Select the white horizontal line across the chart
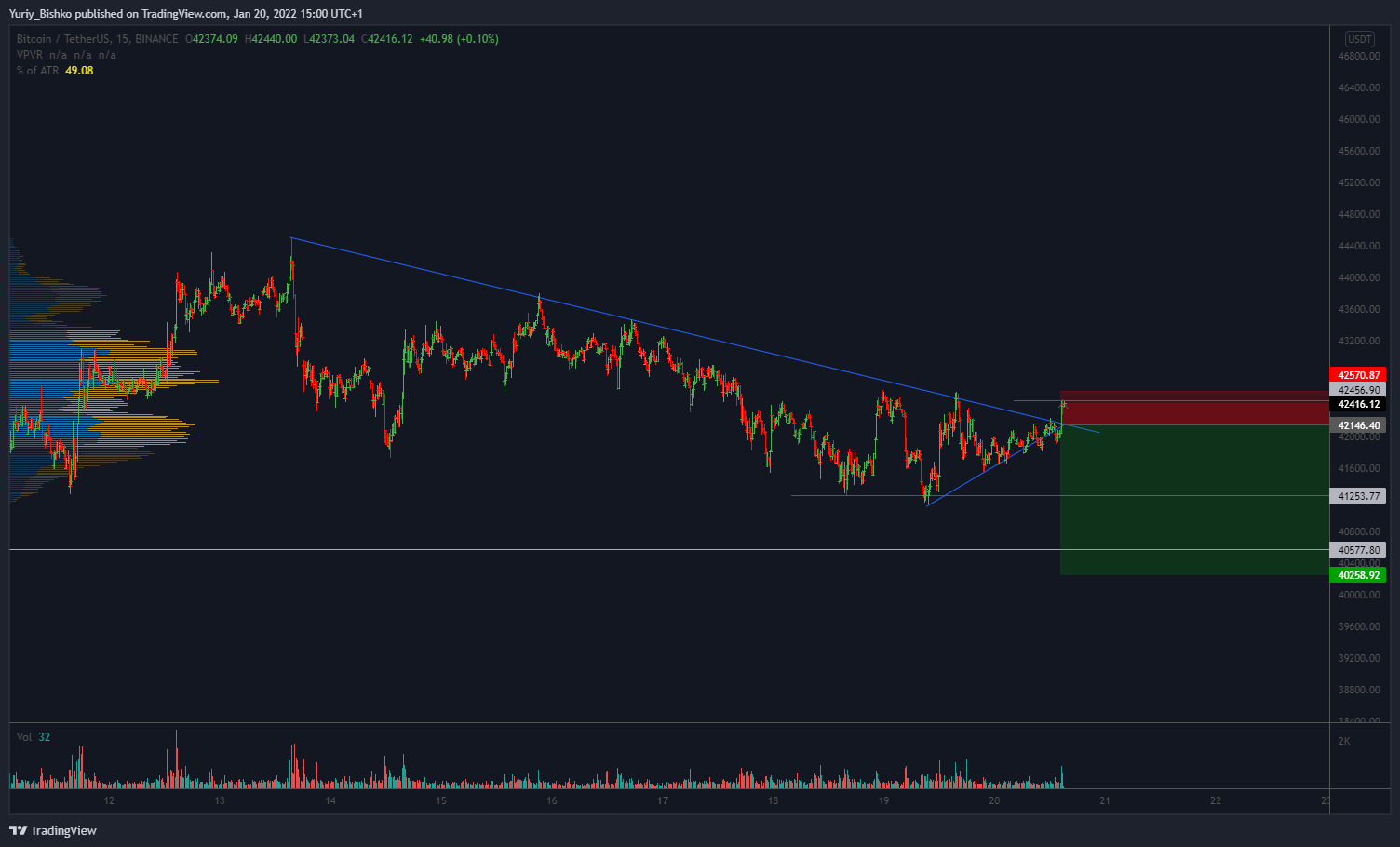This screenshot has height=847, width=1400. point(669,550)
